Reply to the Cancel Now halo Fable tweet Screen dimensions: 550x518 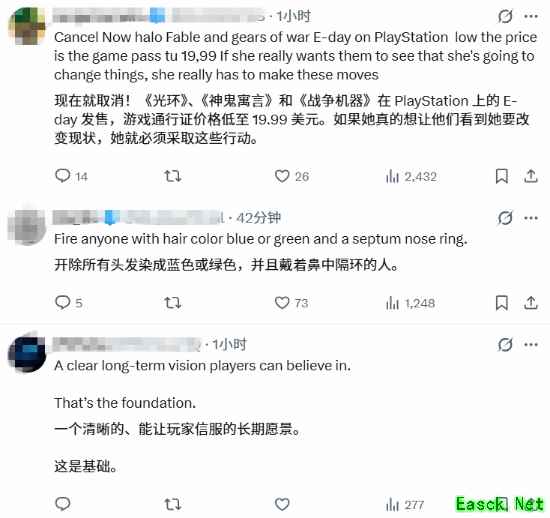pyautogui.click(x=63, y=176)
